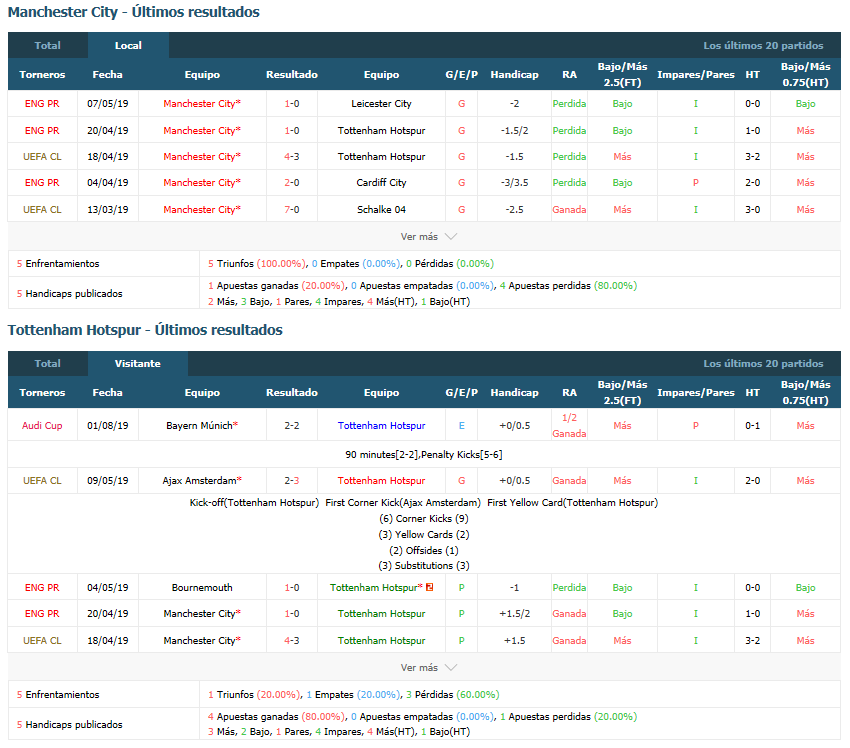Click ENG PR label on 07/05/19 row
850x748 pixels.
tap(42, 104)
